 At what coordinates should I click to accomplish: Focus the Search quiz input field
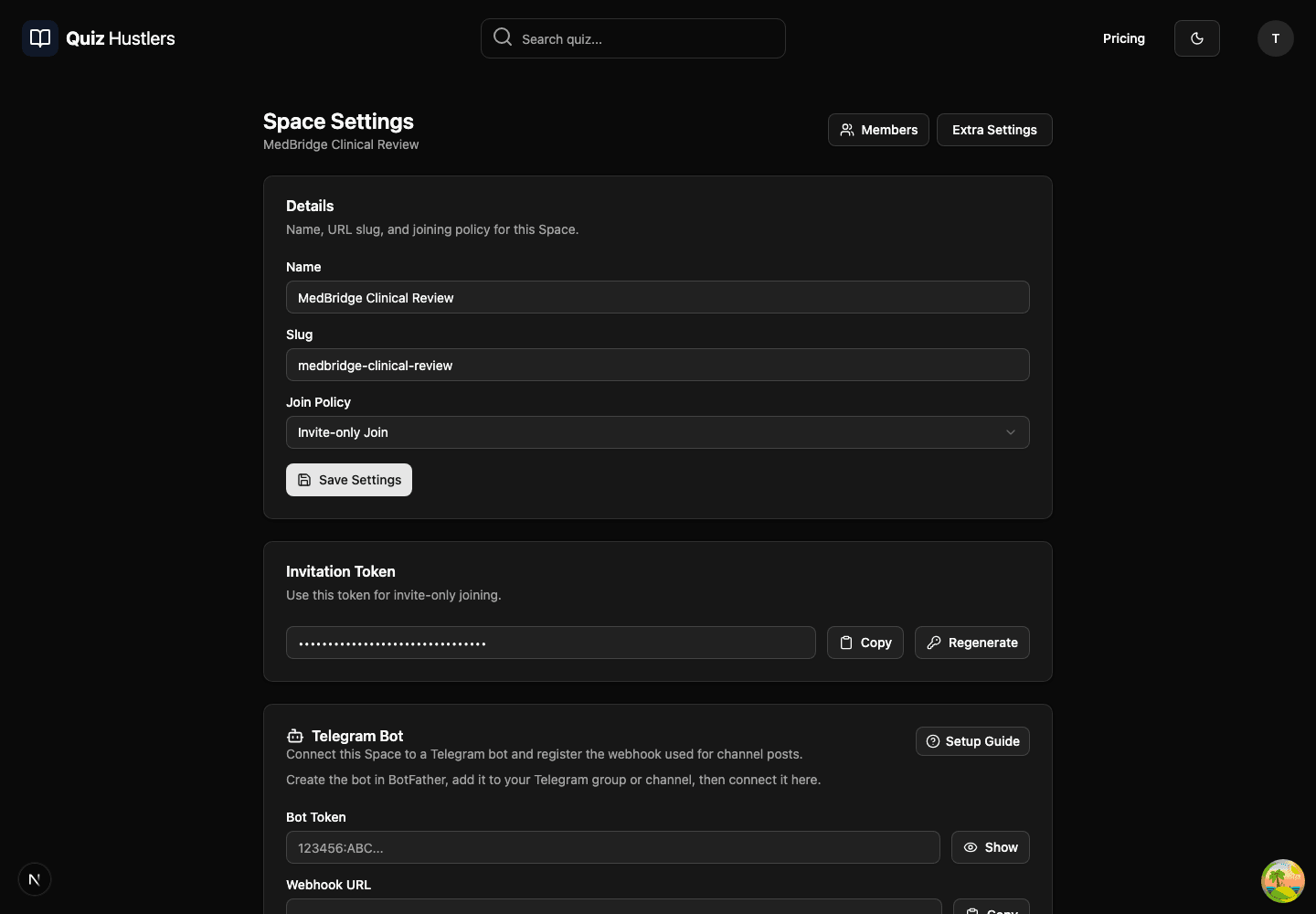click(x=633, y=38)
